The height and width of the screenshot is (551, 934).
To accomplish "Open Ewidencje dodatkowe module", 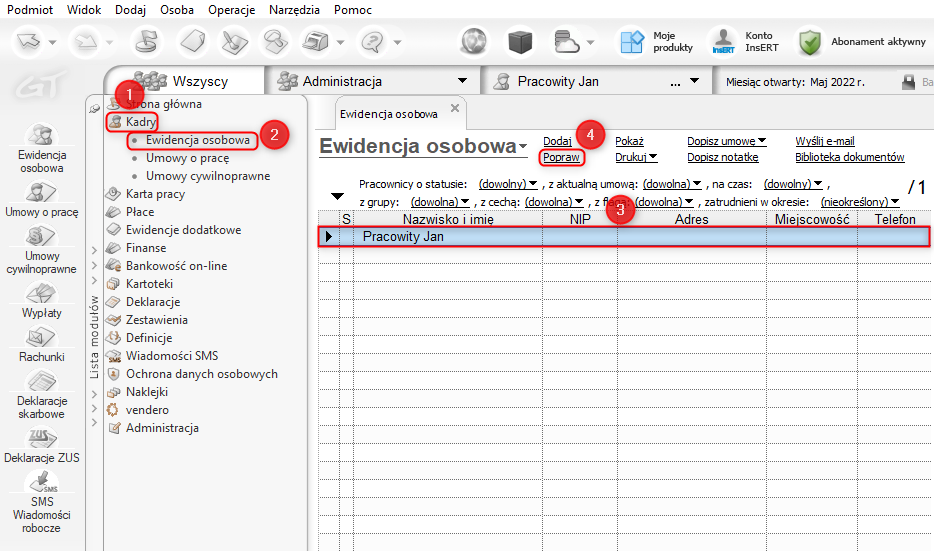I will click(x=183, y=230).
